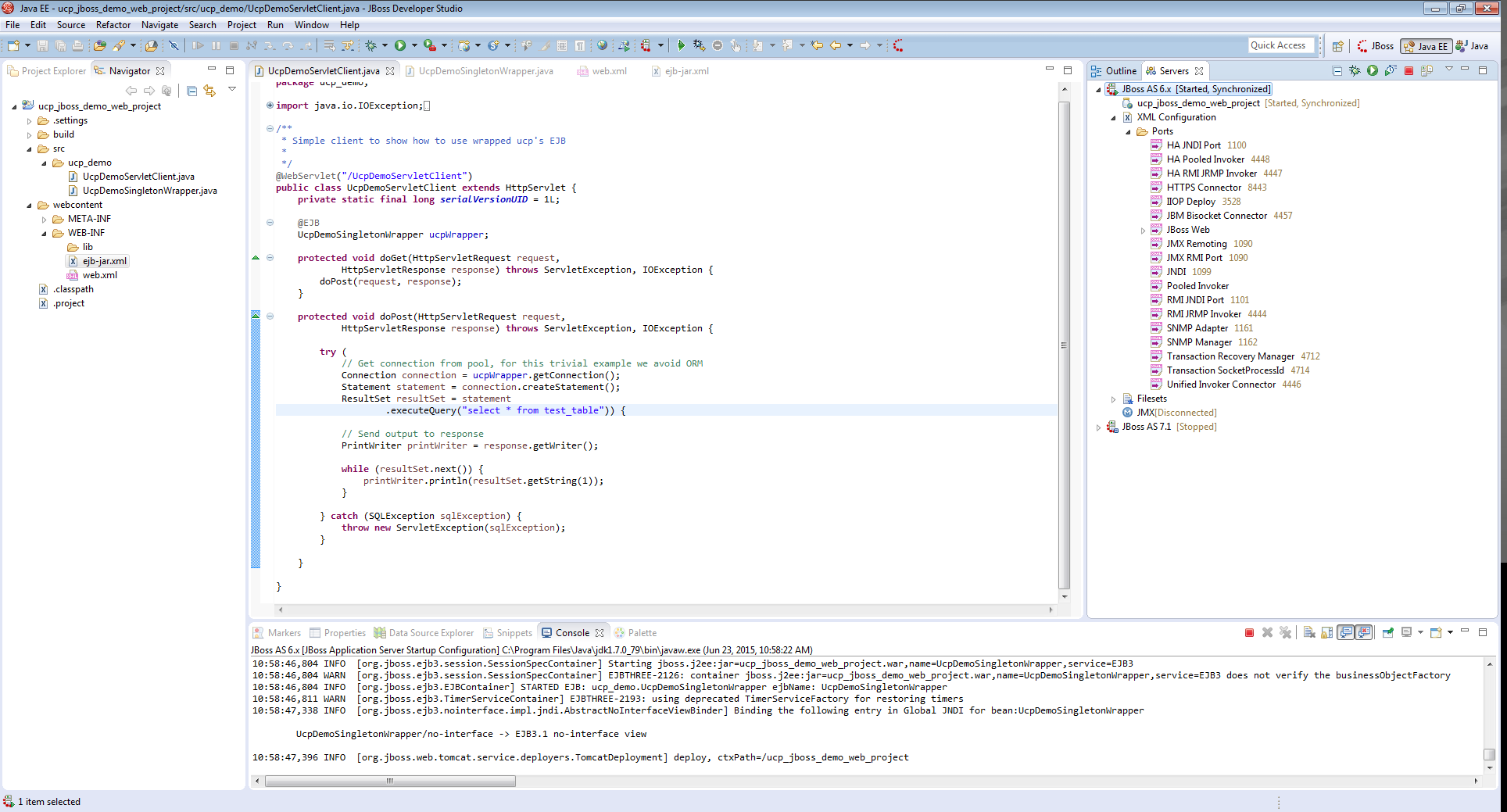1507x812 pixels.
Task: Open a new Java EE project wizard
Action: pos(14,45)
